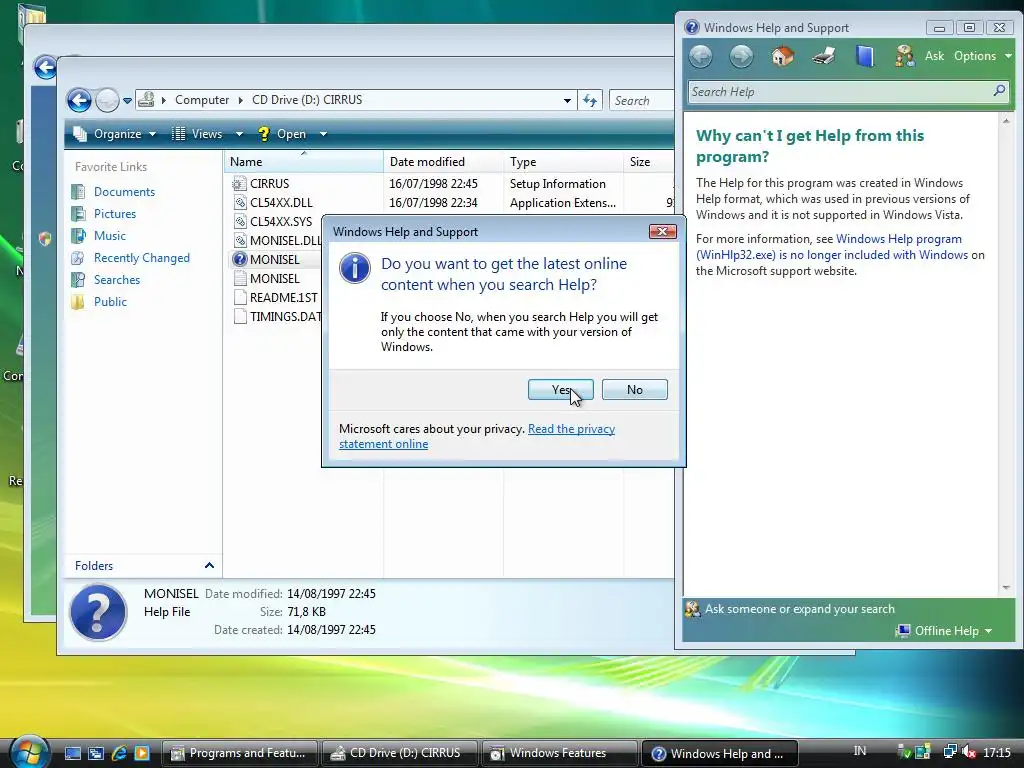Viewport: 1024px width, 768px height.
Task: Click the back arrow of the rear window
Action: point(45,67)
